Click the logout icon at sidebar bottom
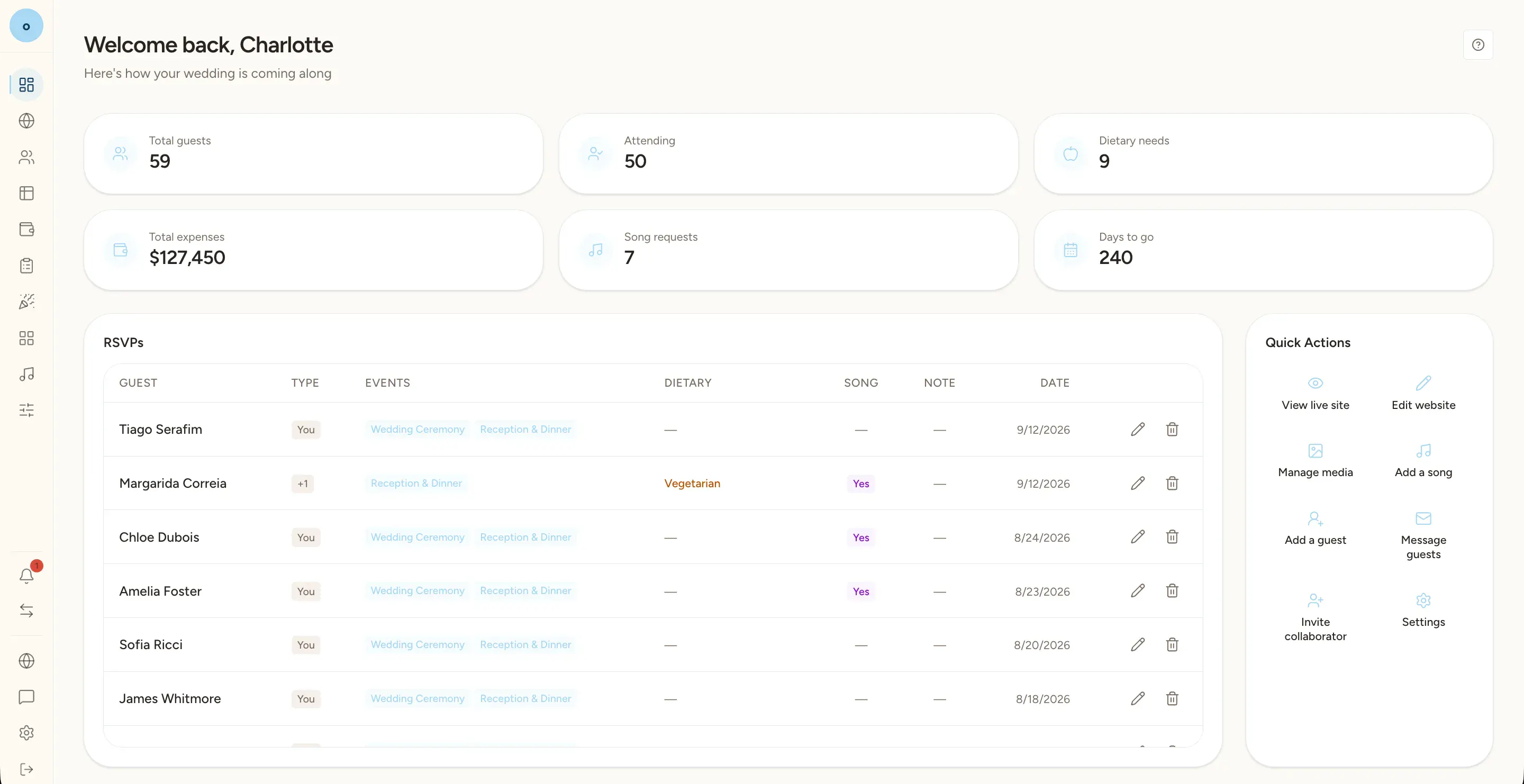This screenshot has height=784, width=1524. [x=26, y=769]
